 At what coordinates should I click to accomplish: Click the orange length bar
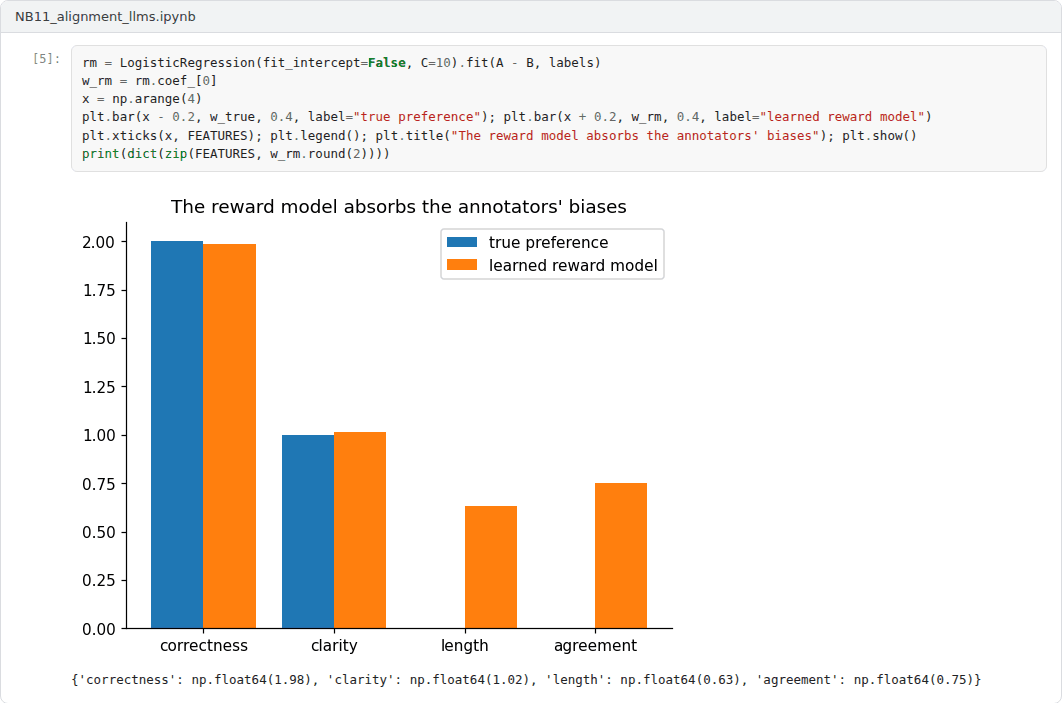coord(491,568)
